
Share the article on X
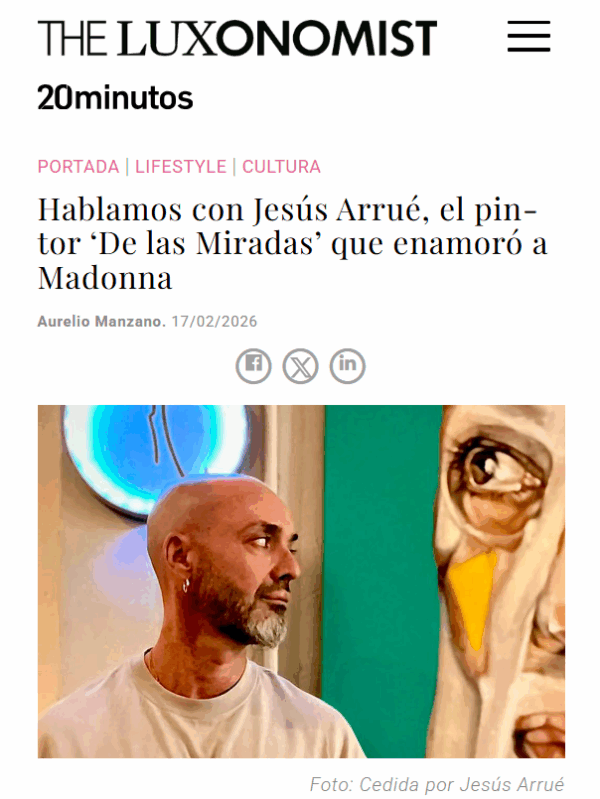point(301,366)
